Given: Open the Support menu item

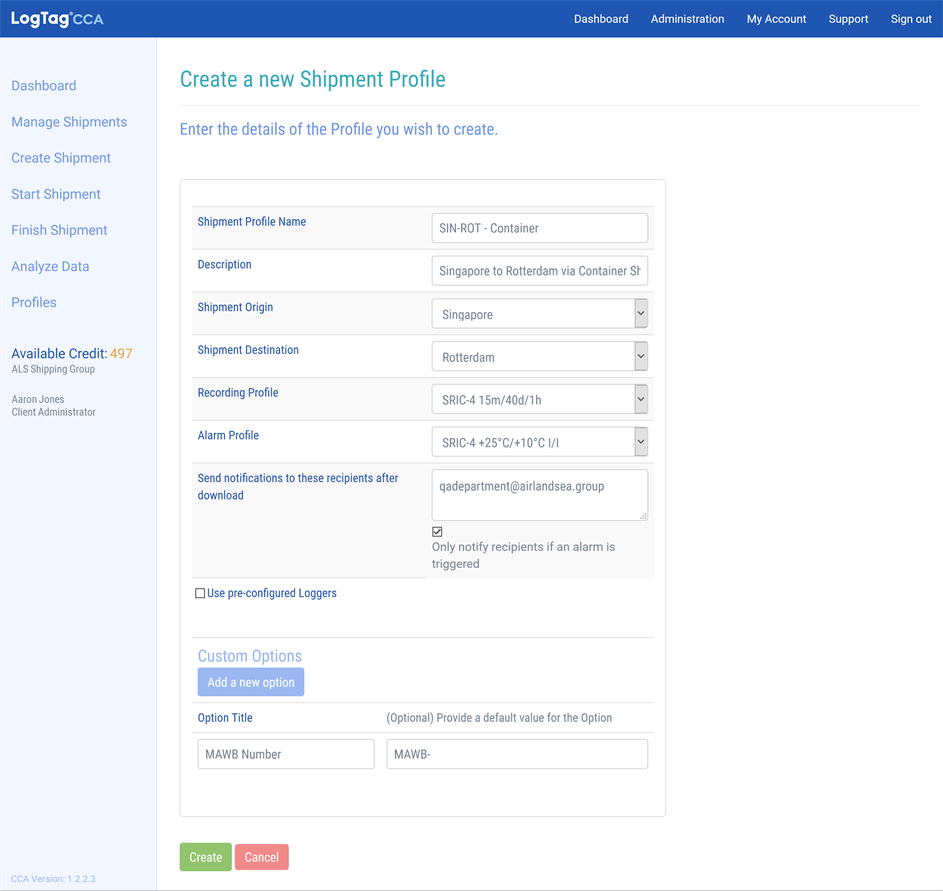Looking at the screenshot, I should pos(848,19).
